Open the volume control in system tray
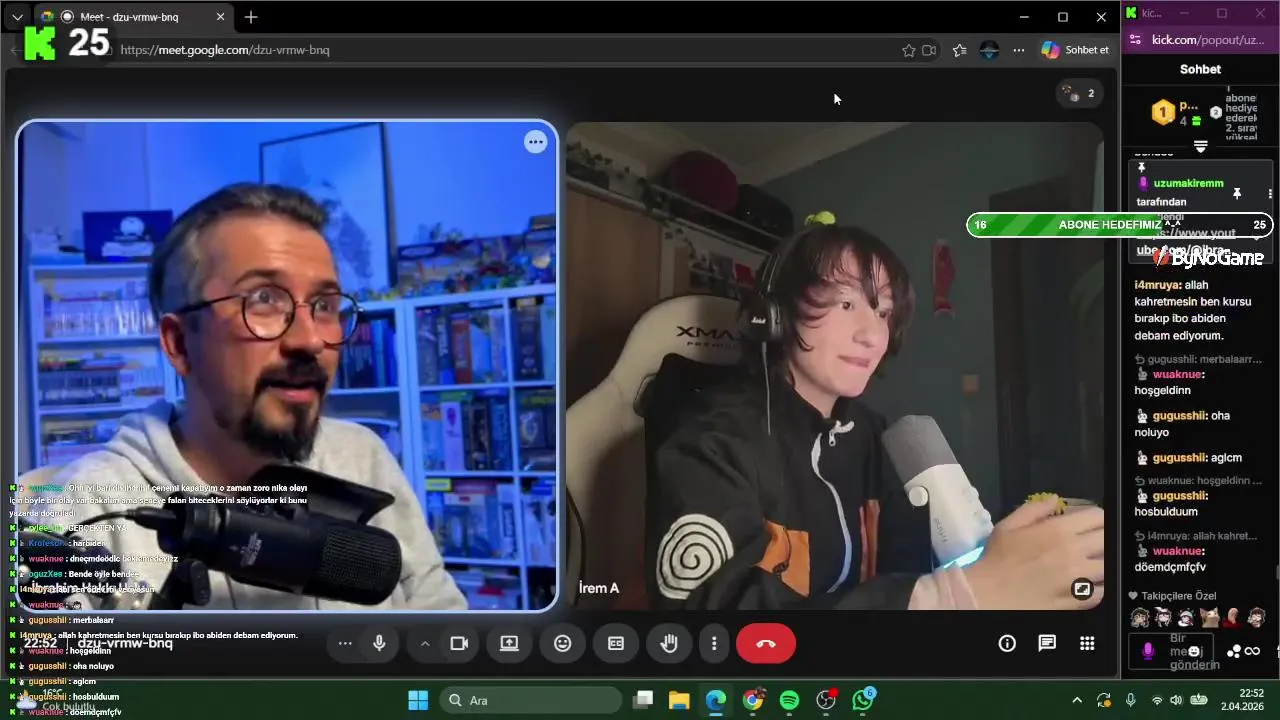The width and height of the screenshot is (1280, 720). [x=1176, y=700]
